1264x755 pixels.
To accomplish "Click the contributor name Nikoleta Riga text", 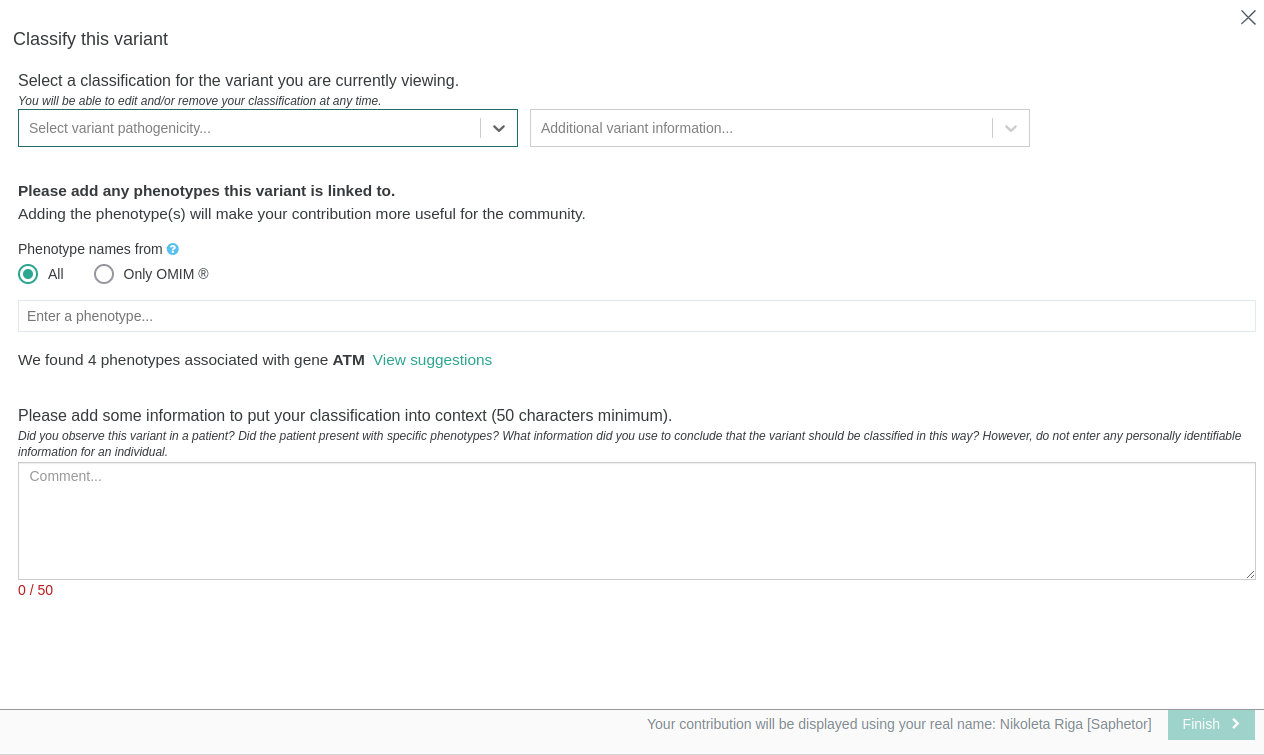I will (1041, 724).
